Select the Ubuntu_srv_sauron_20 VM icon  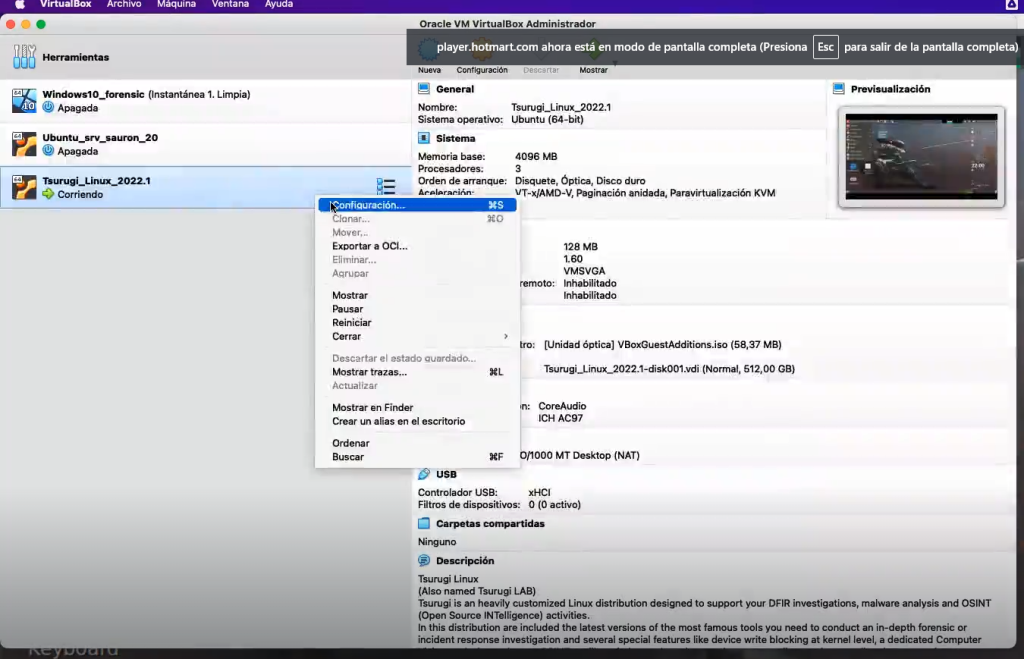click(24, 144)
